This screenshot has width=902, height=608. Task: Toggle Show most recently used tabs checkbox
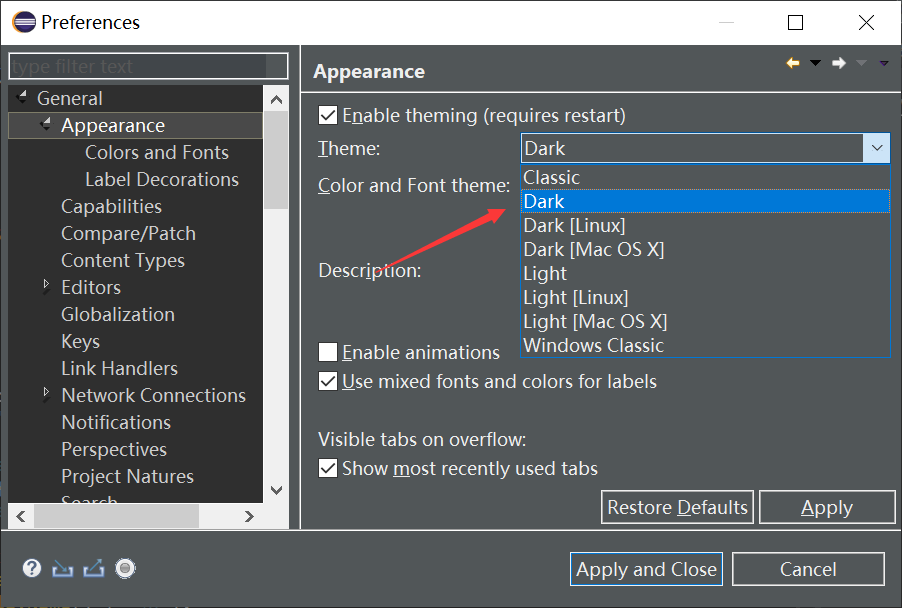click(x=328, y=468)
